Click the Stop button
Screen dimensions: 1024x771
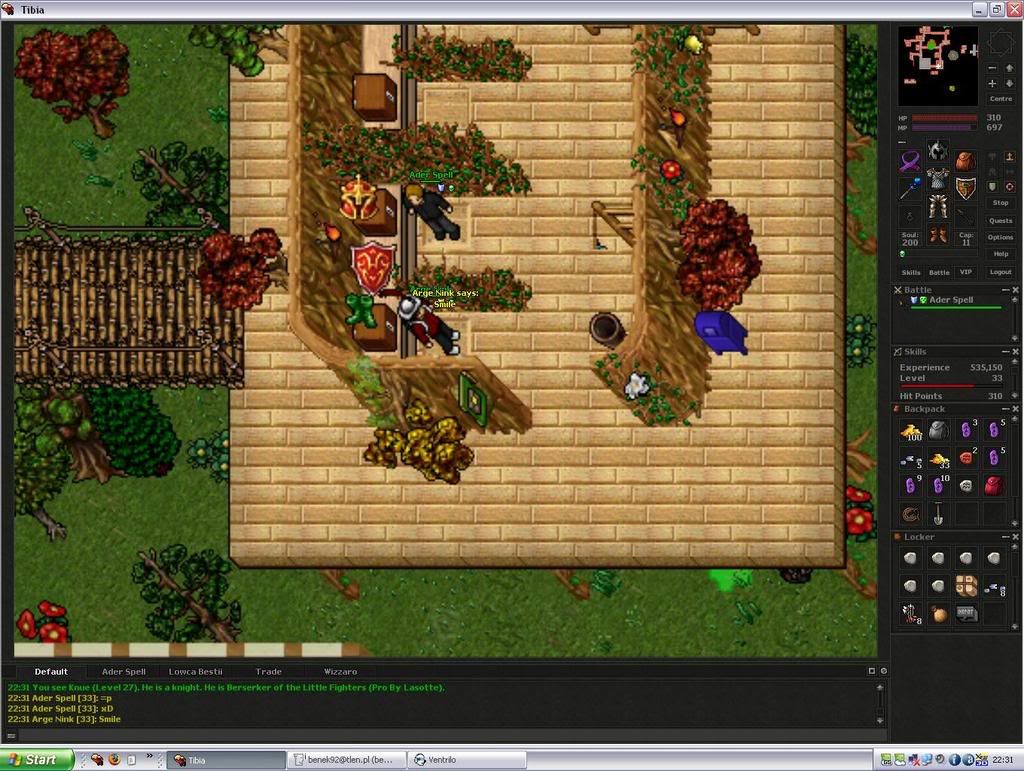coord(1000,203)
